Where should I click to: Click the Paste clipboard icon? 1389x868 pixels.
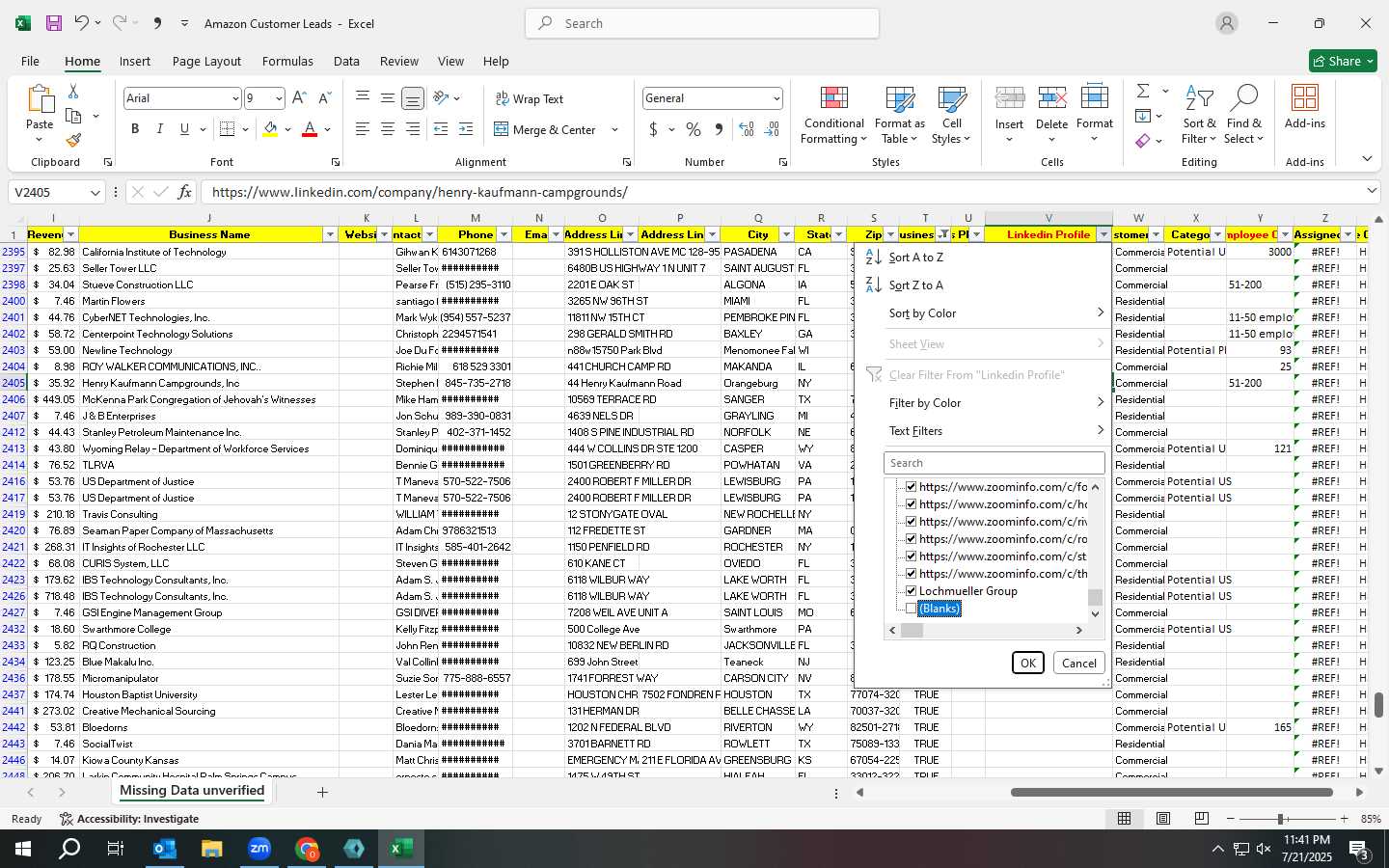pyautogui.click(x=40, y=100)
